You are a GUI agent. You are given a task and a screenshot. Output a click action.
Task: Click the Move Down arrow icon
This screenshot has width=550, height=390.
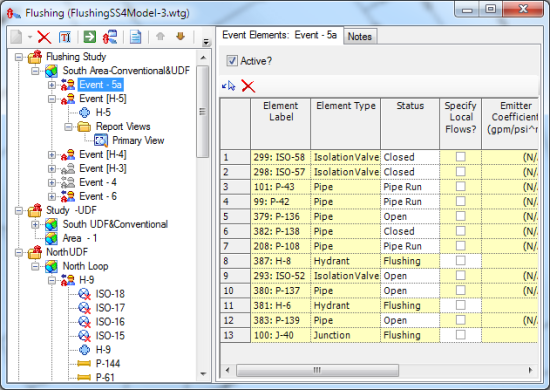180,36
